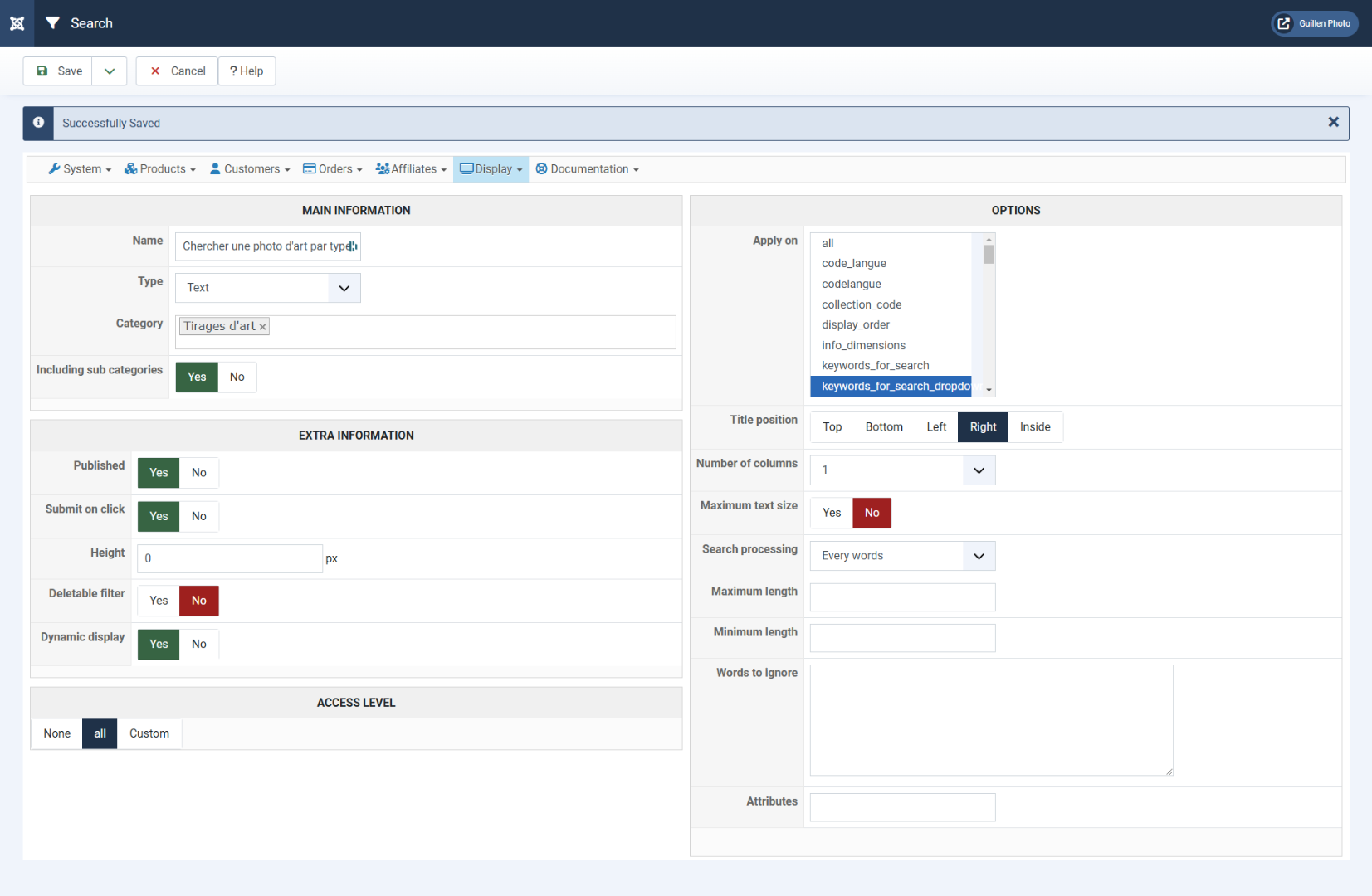1372x896 pixels.
Task: Expand the Save options dropdown arrow
Action: click(x=110, y=71)
